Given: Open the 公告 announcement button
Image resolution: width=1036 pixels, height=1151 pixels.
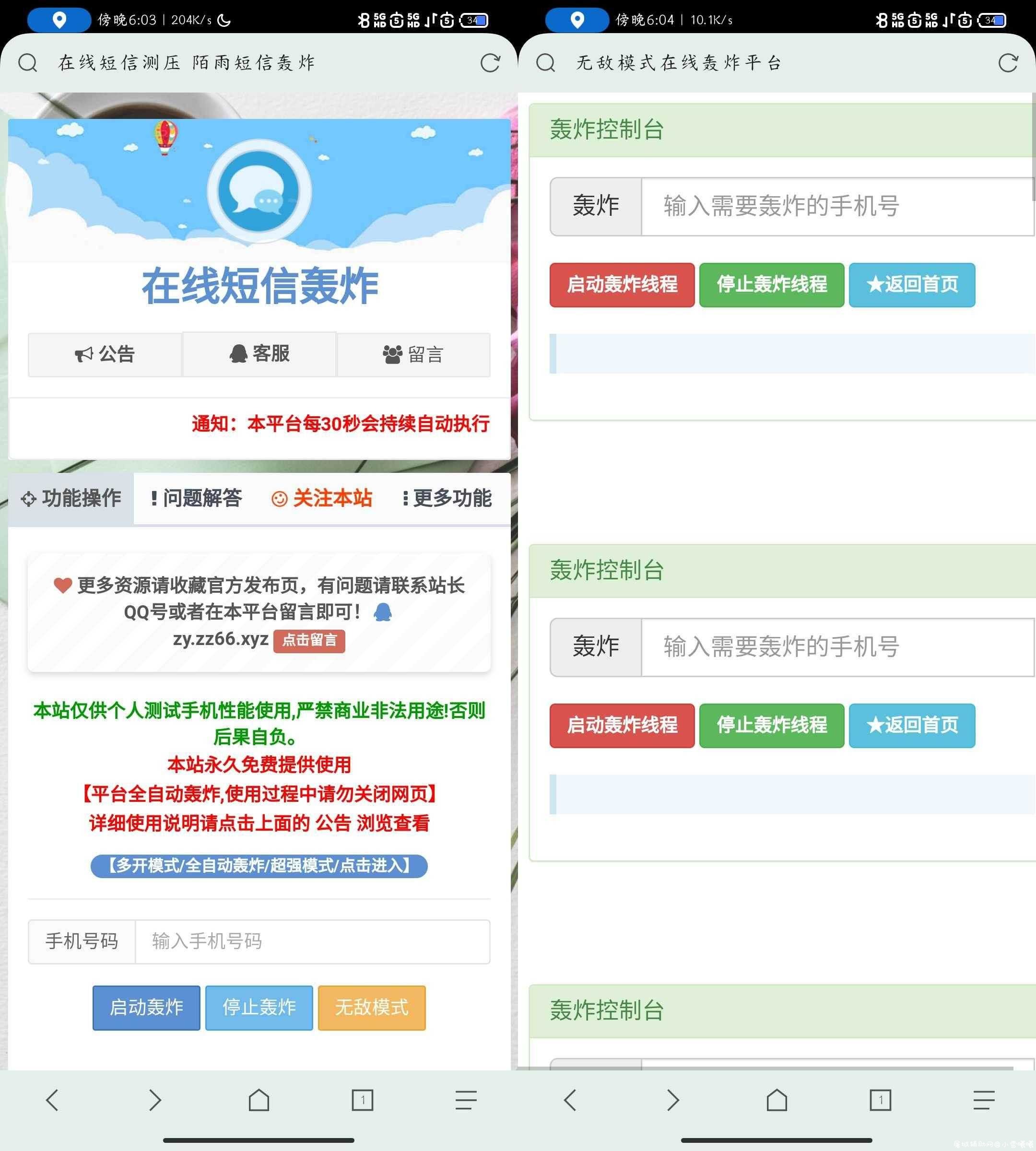Looking at the screenshot, I should click(x=106, y=354).
